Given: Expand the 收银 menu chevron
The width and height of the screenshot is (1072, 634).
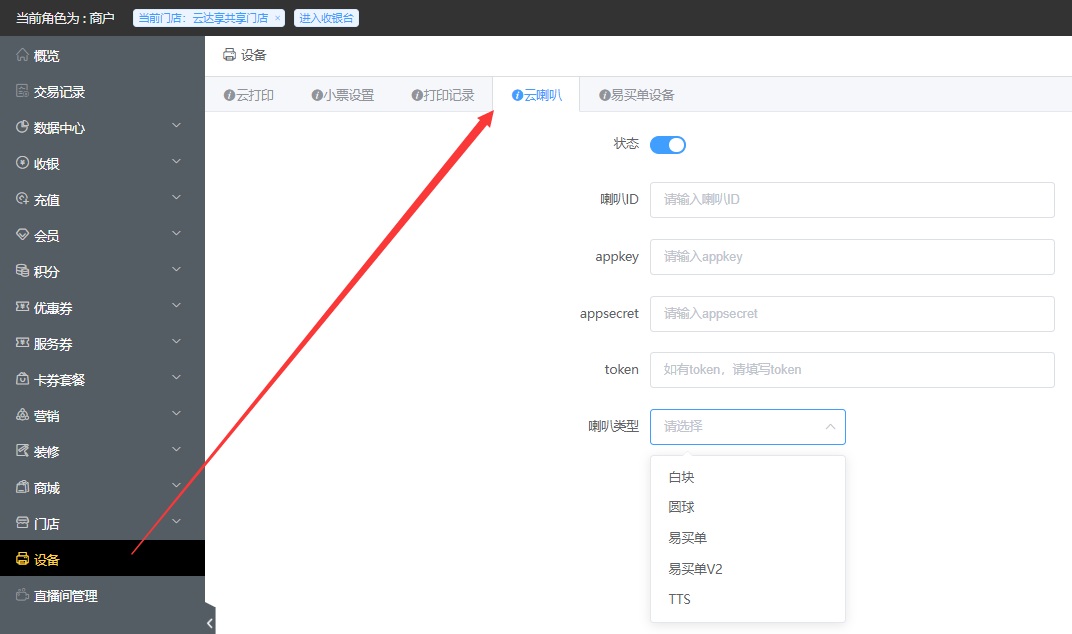Looking at the screenshot, I should (176, 161).
